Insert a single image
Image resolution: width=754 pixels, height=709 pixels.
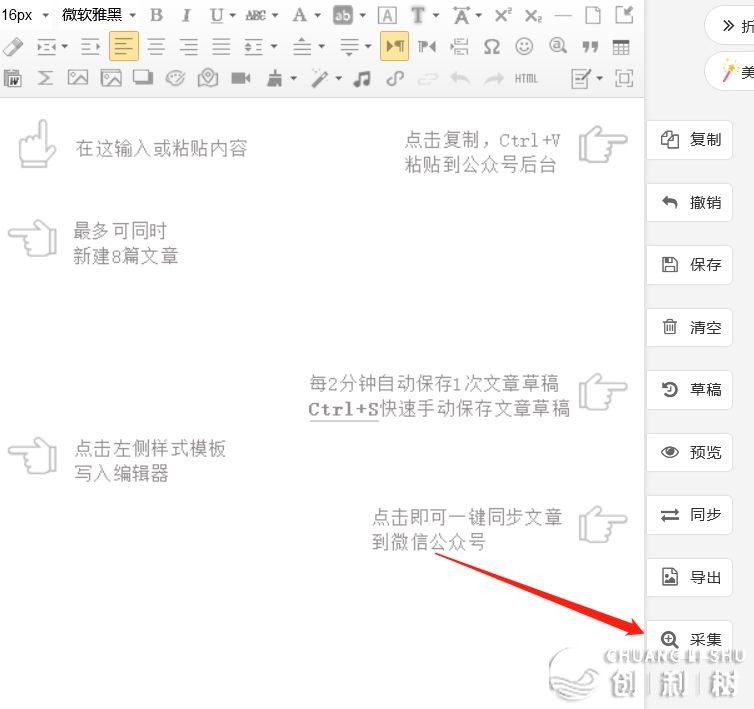point(78,78)
